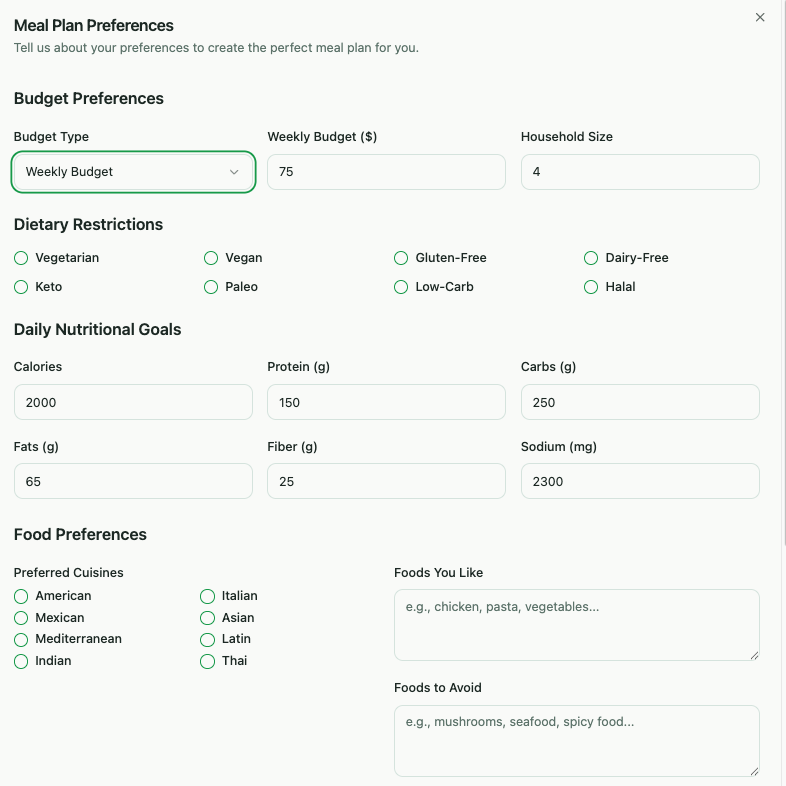This screenshot has height=786, width=786.
Task: Enable the Keto diet option
Action: pos(21,287)
